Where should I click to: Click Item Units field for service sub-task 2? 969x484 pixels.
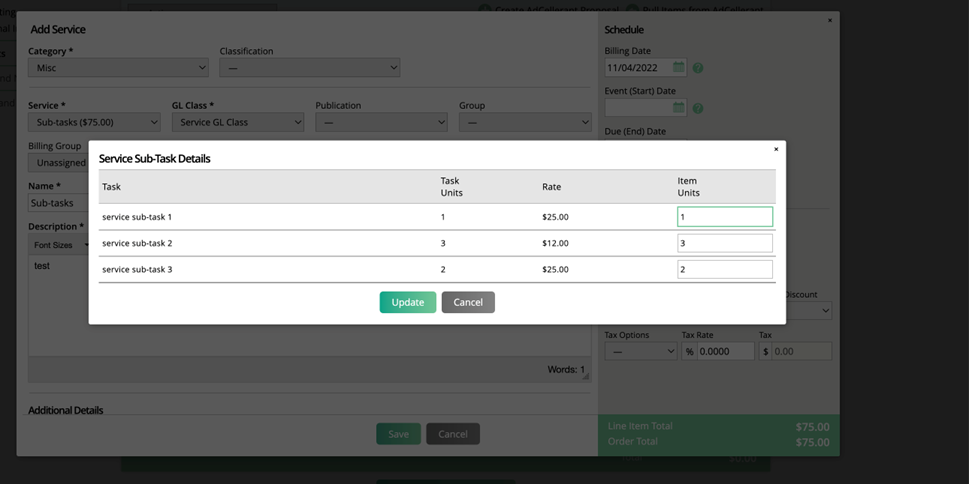724,243
